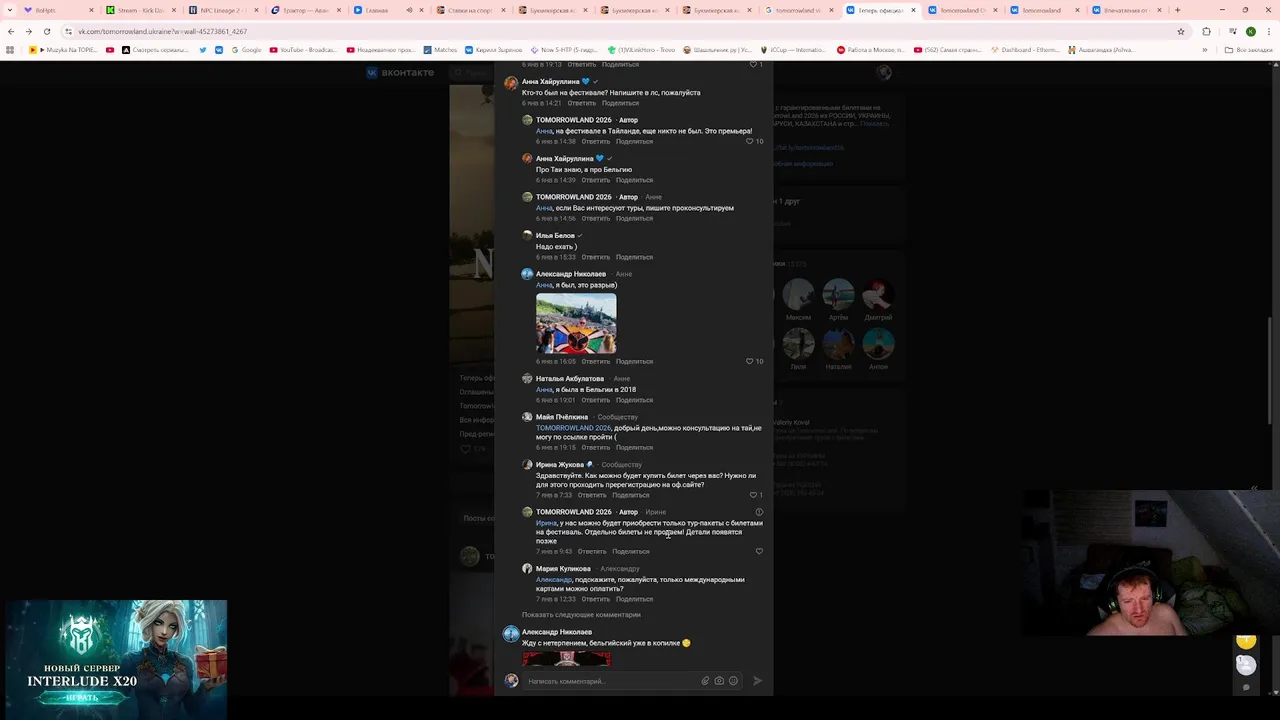Open photo attached by Александр Николаев

click(576, 323)
